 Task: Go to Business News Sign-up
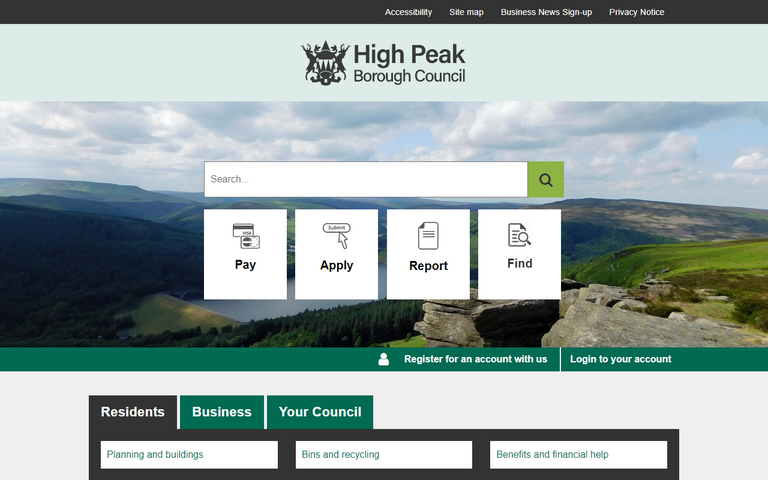point(546,12)
